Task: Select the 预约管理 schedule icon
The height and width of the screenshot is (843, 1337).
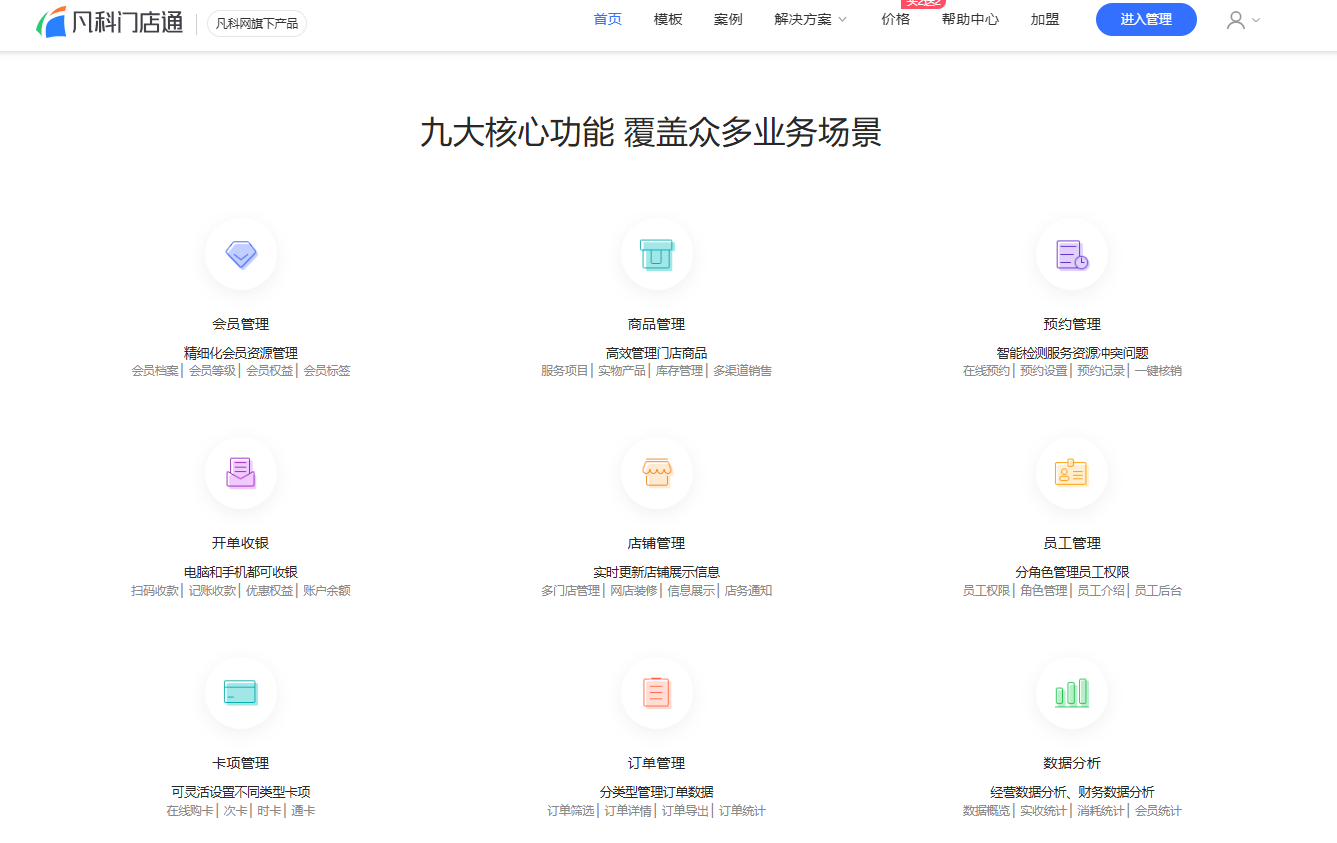Action: click(x=1071, y=254)
